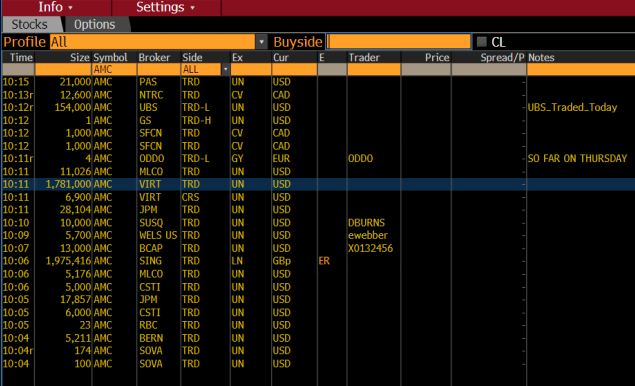Open the Info menu

point(55,7)
